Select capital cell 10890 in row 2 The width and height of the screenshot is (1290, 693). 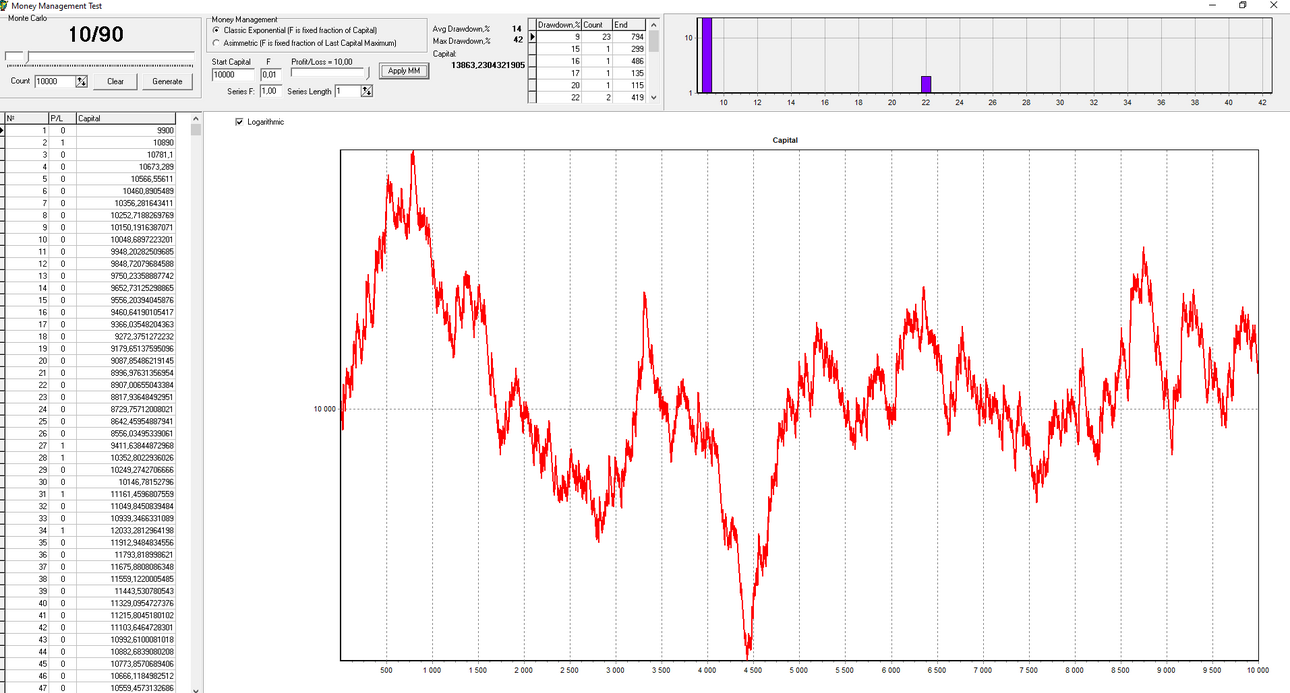pyautogui.click(x=126, y=143)
